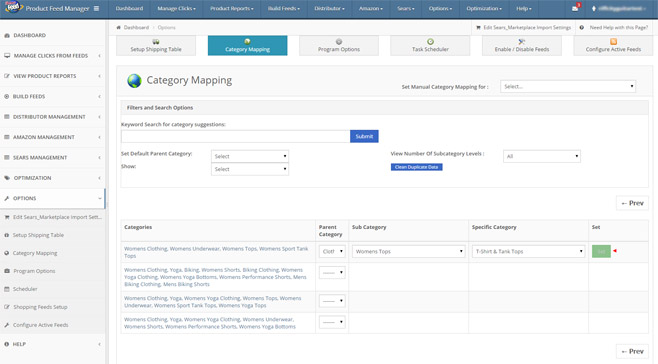The height and width of the screenshot is (364, 658).
Task: Open the Program Options gear tile
Action: coord(339,45)
